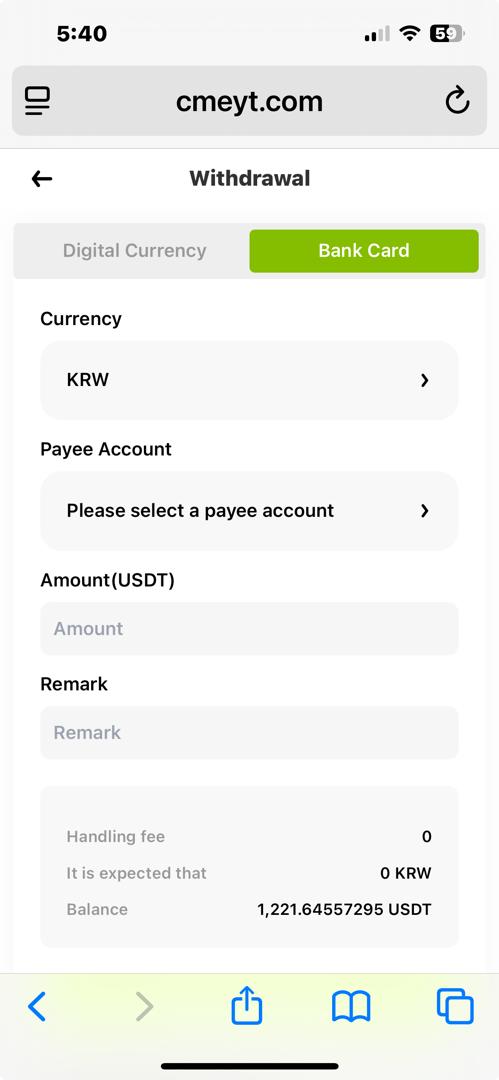The height and width of the screenshot is (1080, 499).
Task: Tap the Withdrawal page title
Action: point(250,178)
